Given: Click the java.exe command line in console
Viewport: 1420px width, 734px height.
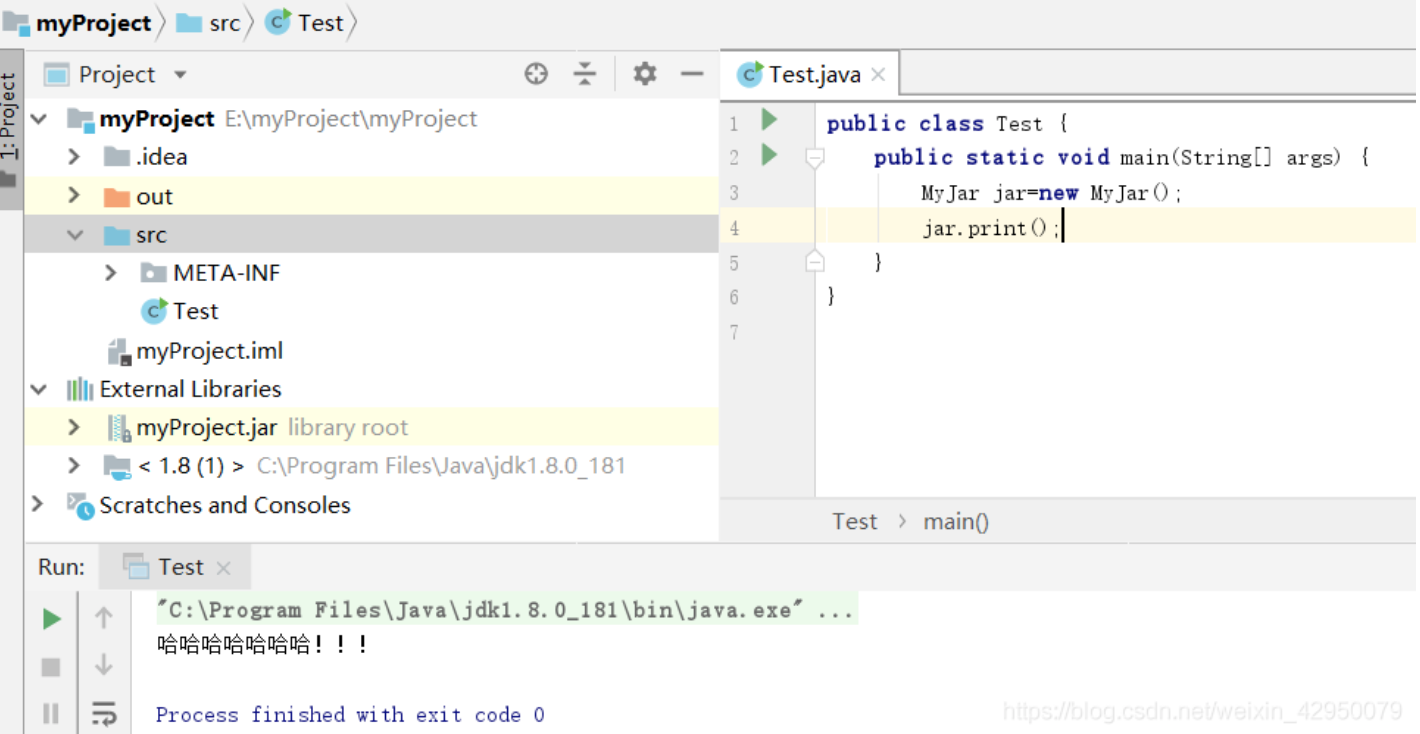Looking at the screenshot, I should tap(505, 610).
